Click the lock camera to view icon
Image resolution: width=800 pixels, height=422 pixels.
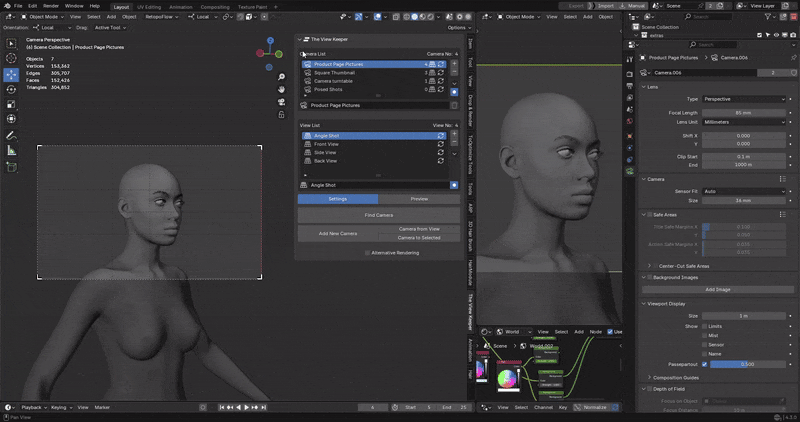tap(281, 115)
